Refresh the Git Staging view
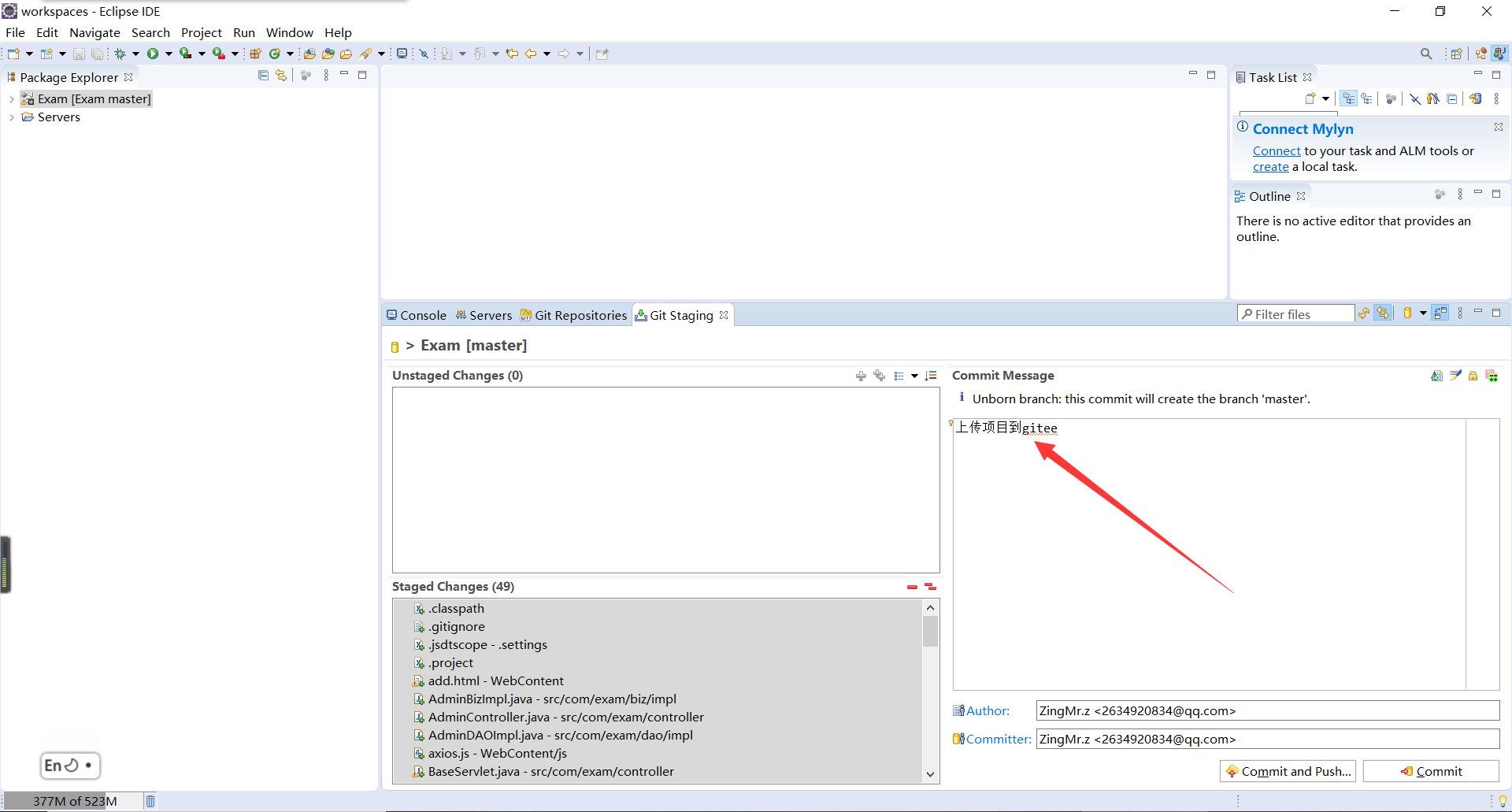 coord(1365,313)
